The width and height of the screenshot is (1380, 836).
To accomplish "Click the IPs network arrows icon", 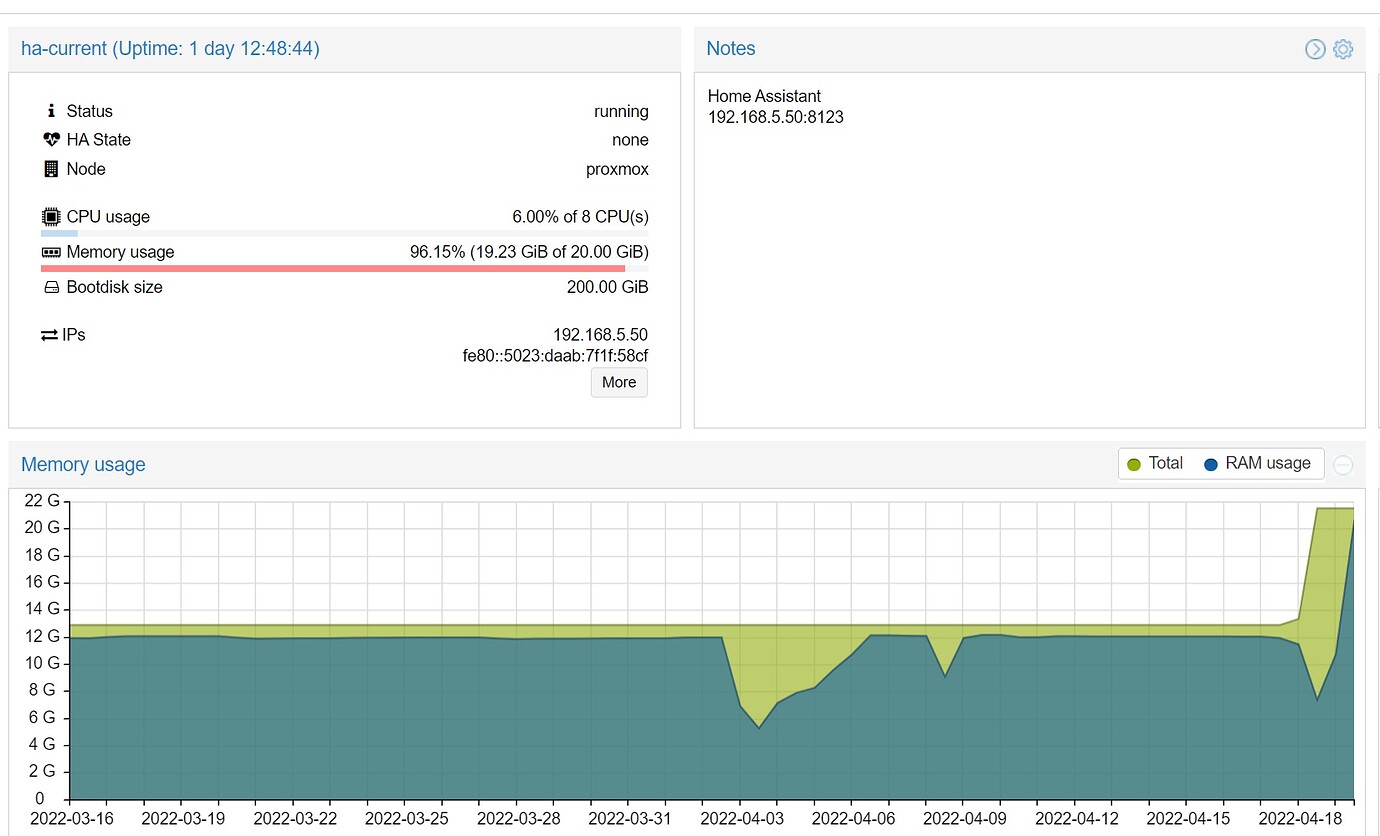I will pyautogui.click(x=49, y=335).
